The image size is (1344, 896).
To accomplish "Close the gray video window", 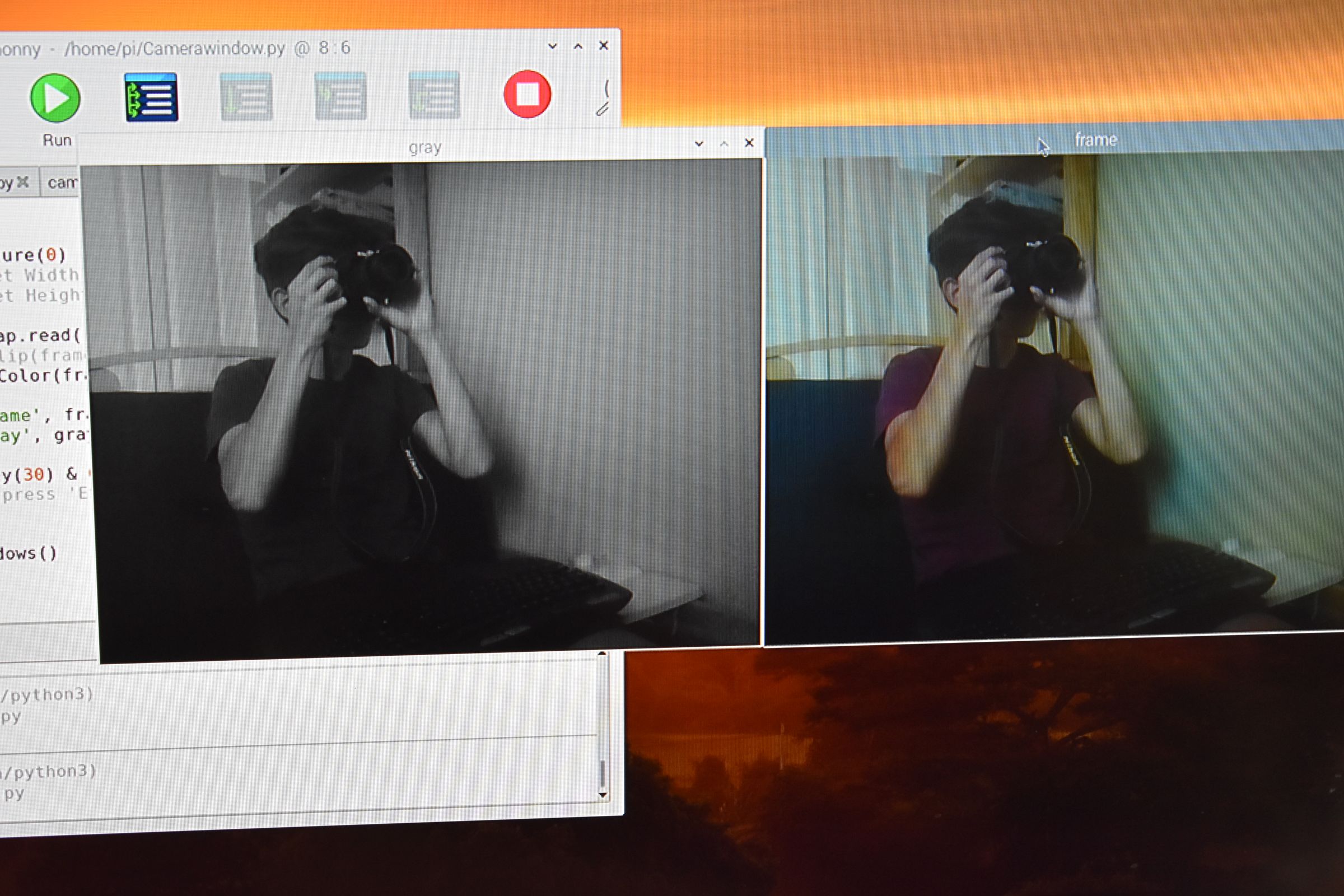I will coord(749,143).
